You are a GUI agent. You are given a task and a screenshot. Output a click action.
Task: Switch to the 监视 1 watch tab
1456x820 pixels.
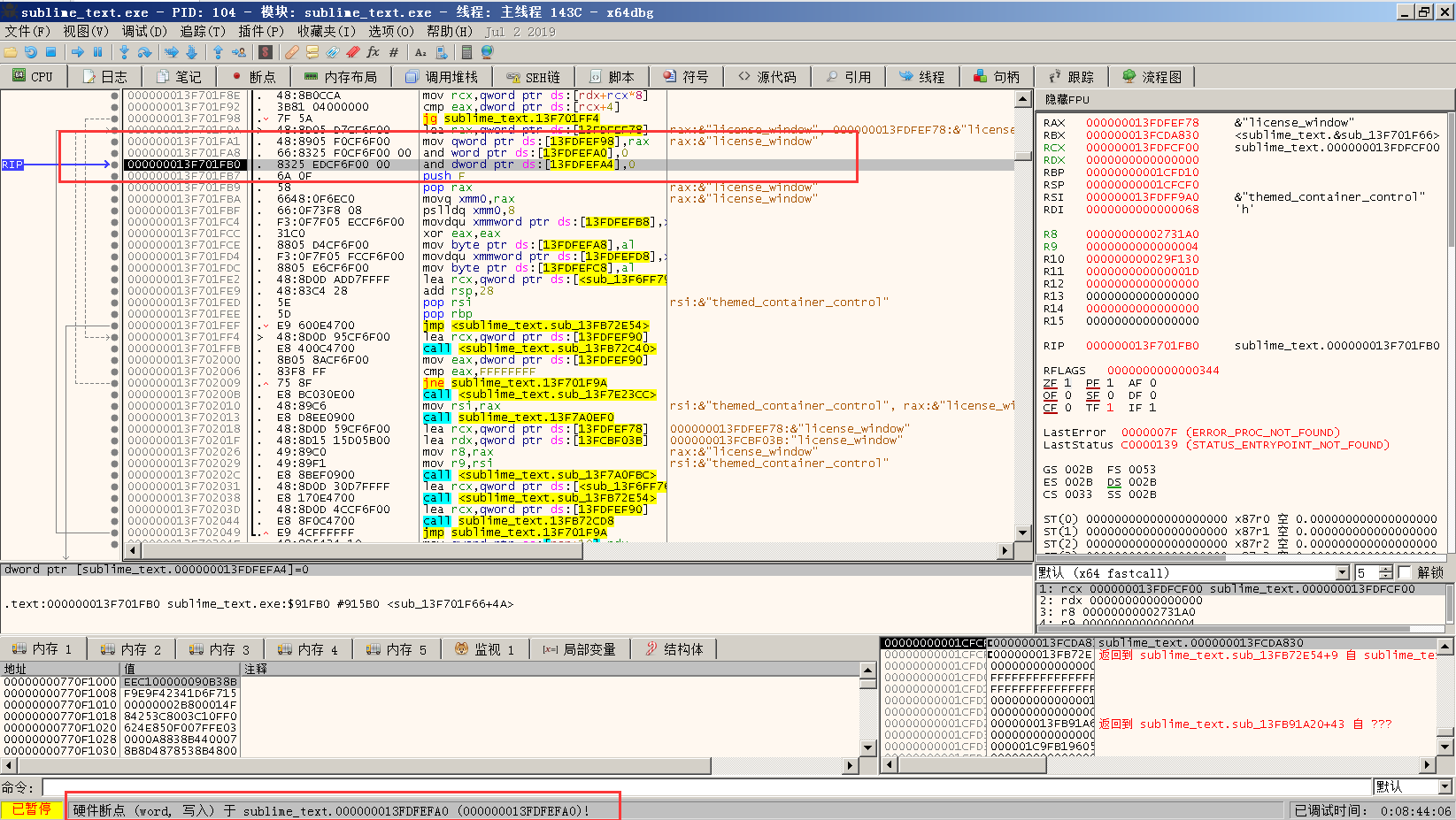(484, 649)
